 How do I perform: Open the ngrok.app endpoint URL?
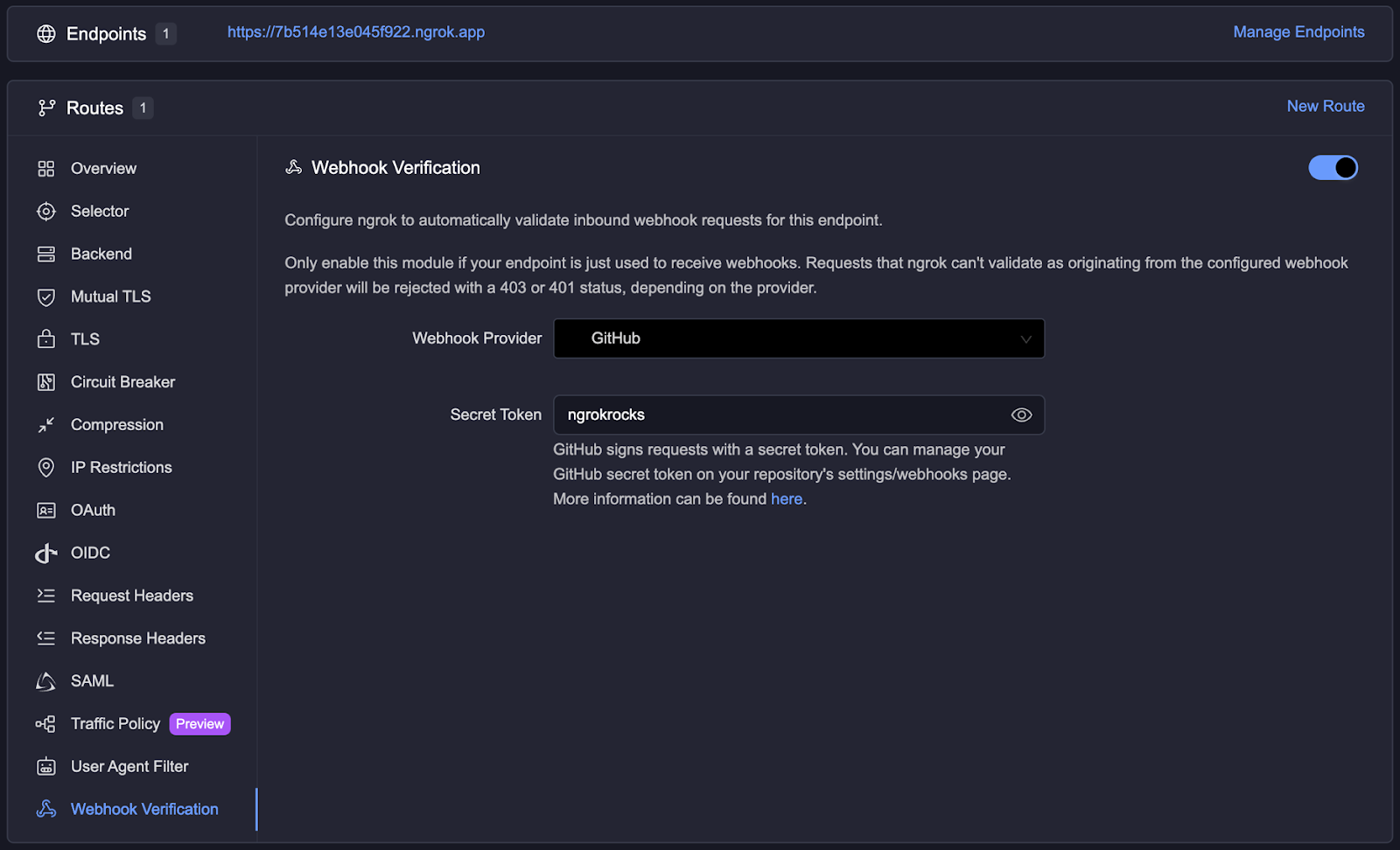pyautogui.click(x=356, y=32)
